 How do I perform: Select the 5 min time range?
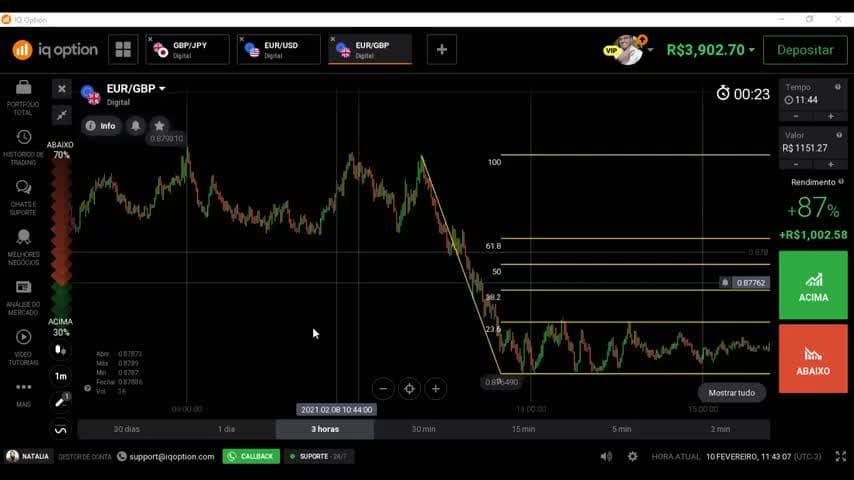point(621,429)
